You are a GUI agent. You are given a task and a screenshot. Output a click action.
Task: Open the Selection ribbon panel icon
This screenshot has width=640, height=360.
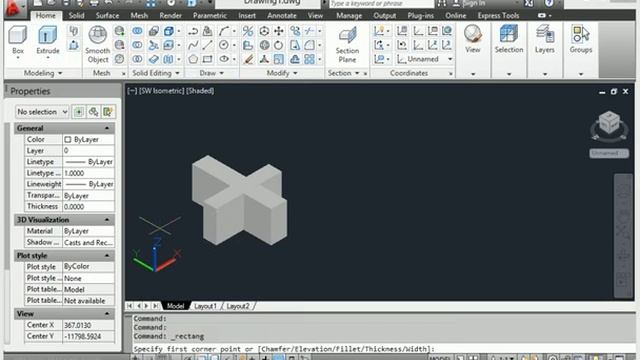509,39
